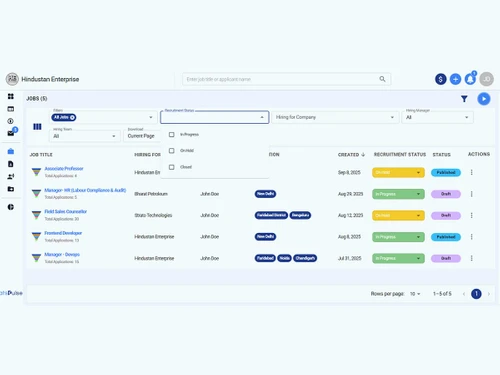Click the Hindustan Enterprise company logo
Image resolution: width=500 pixels, height=375 pixels.
click(12, 79)
